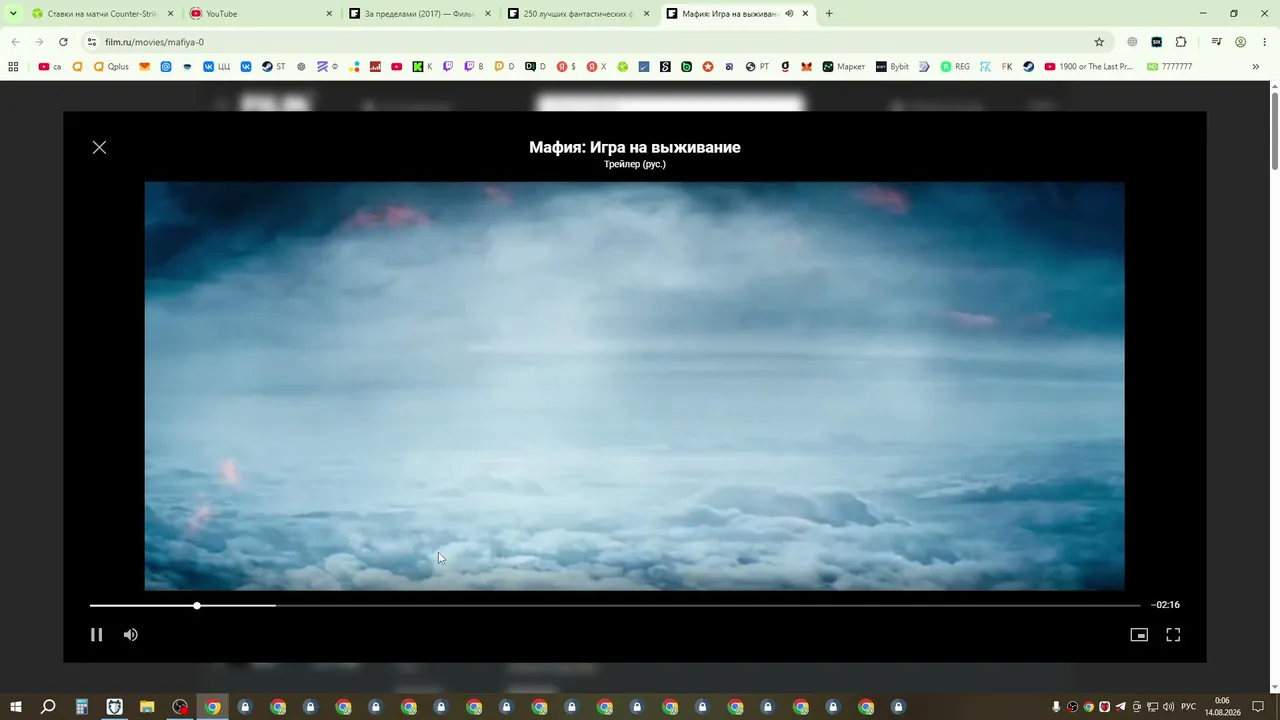
Task: Click the progress bar handle of the trailer
Action: (197, 605)
